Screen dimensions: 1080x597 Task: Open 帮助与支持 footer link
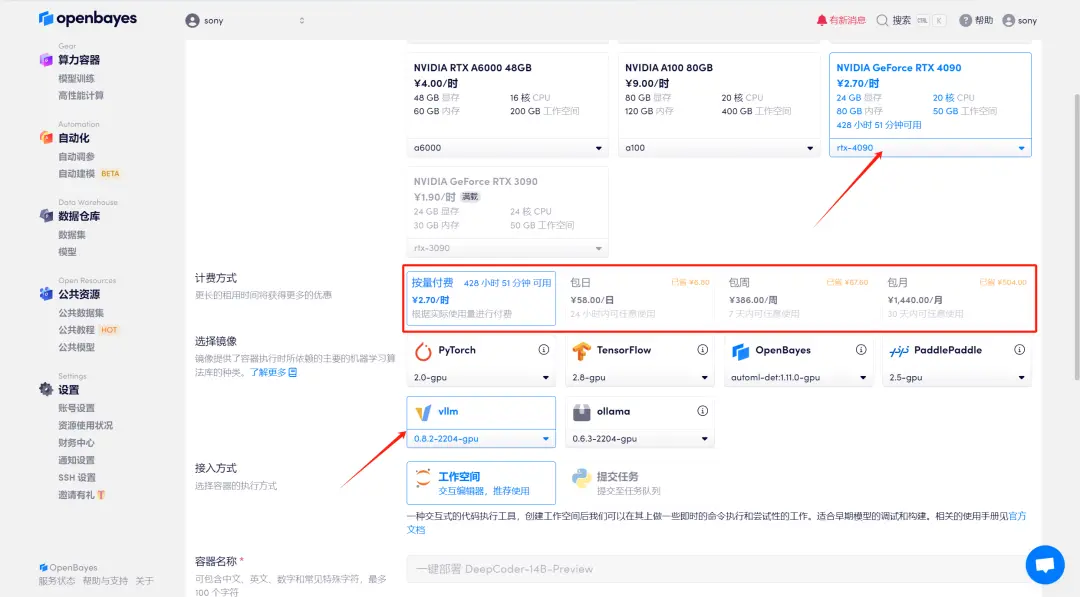105,581
